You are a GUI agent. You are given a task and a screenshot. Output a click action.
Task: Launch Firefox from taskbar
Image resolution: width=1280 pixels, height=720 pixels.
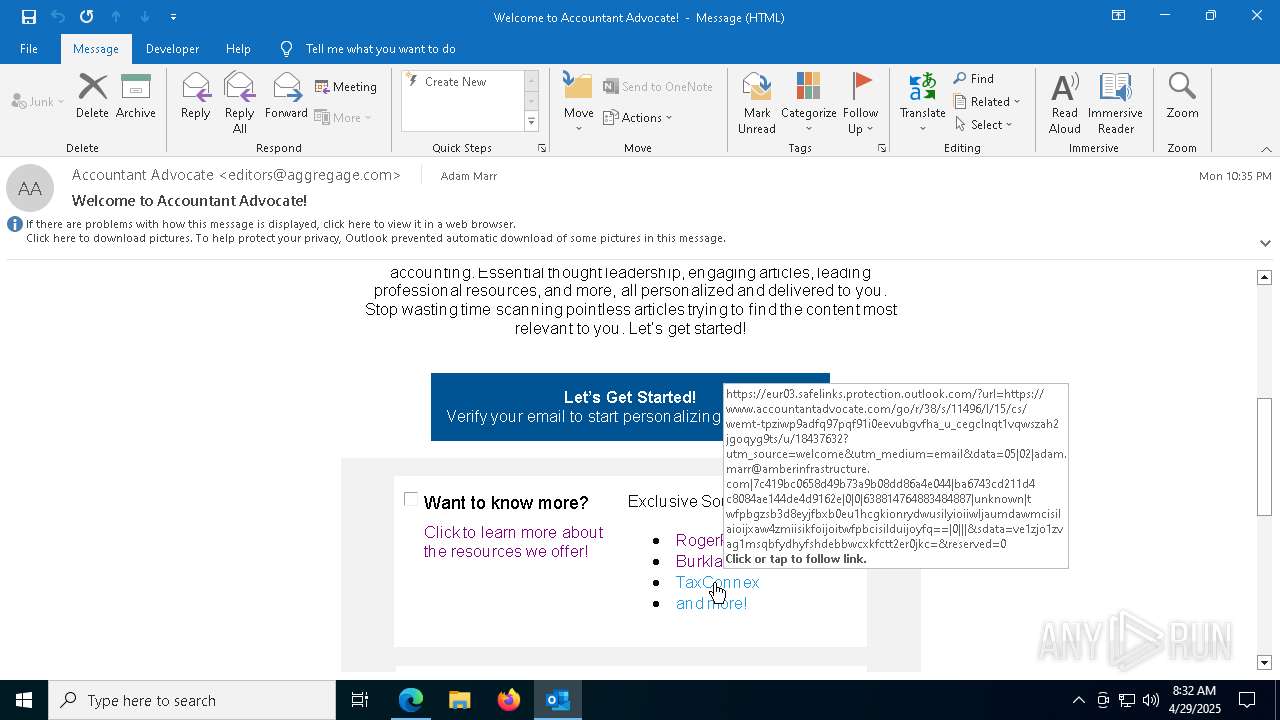tap(509, 700)
